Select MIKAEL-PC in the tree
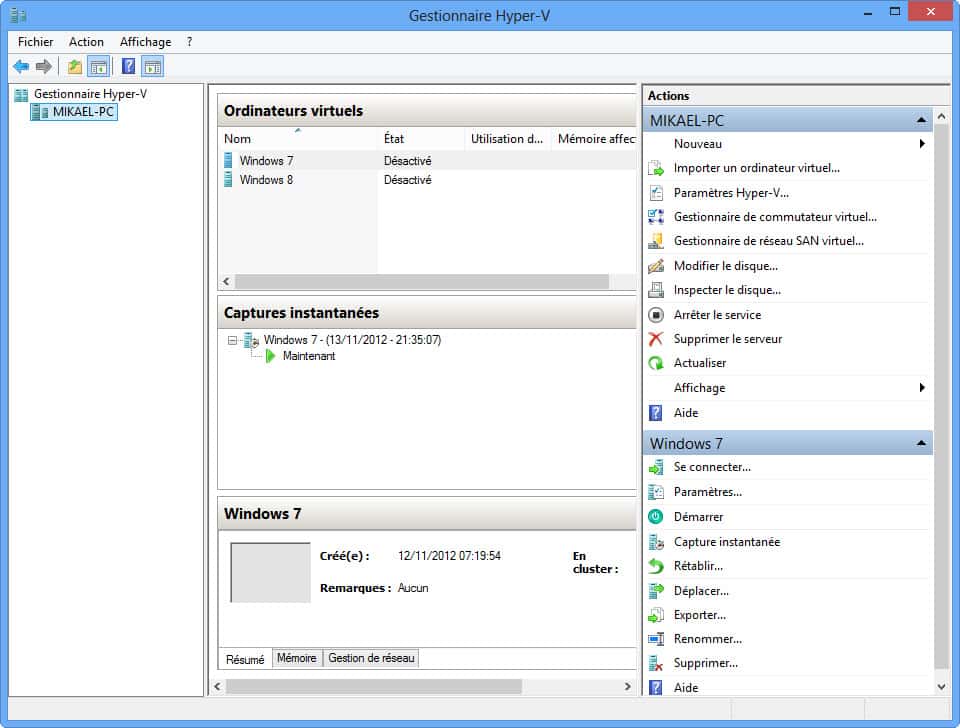Viewport: 960px width, 728px height. [74, 112]
